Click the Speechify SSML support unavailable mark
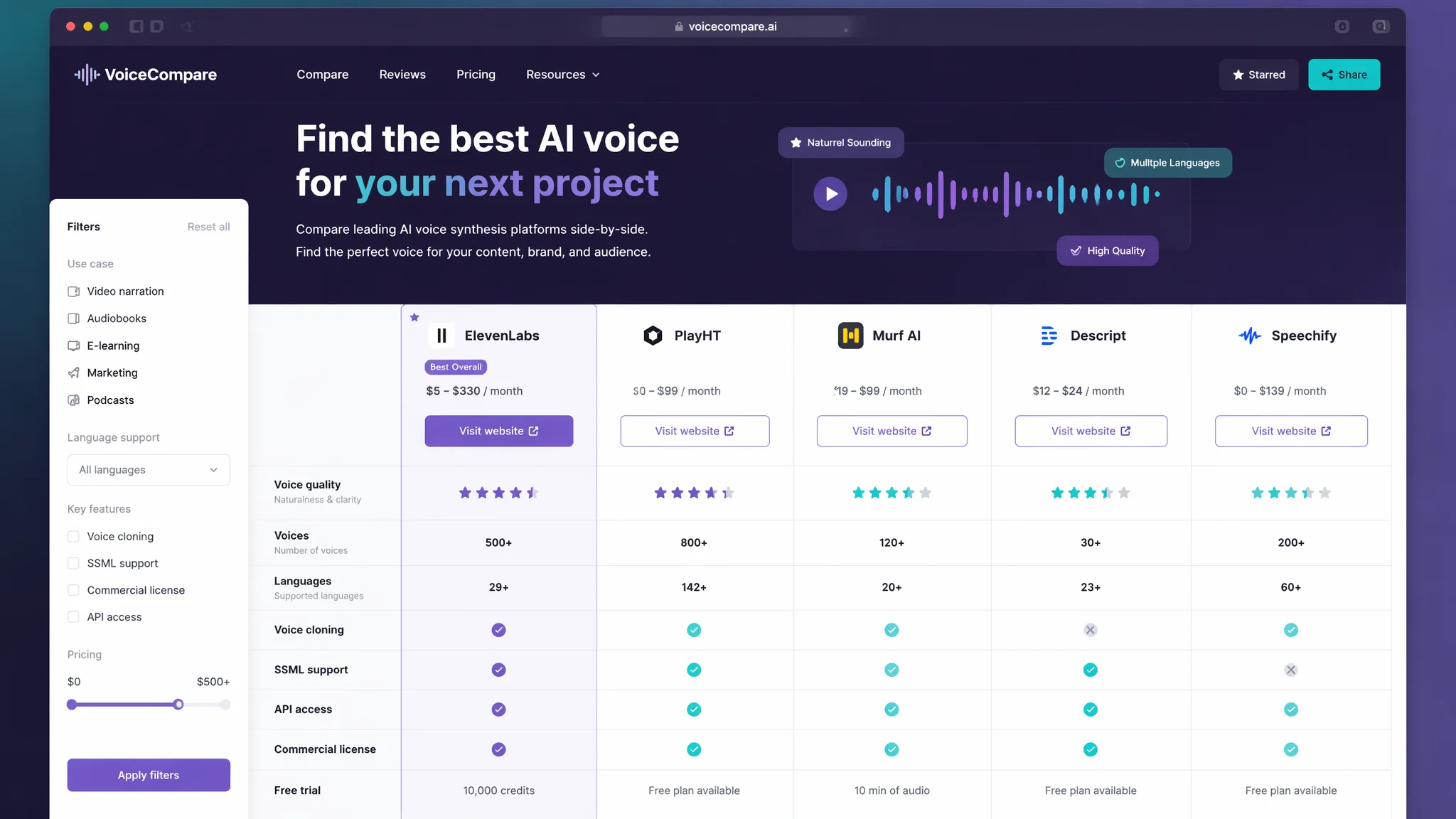1456x819 pixels. pos(1291,670)
